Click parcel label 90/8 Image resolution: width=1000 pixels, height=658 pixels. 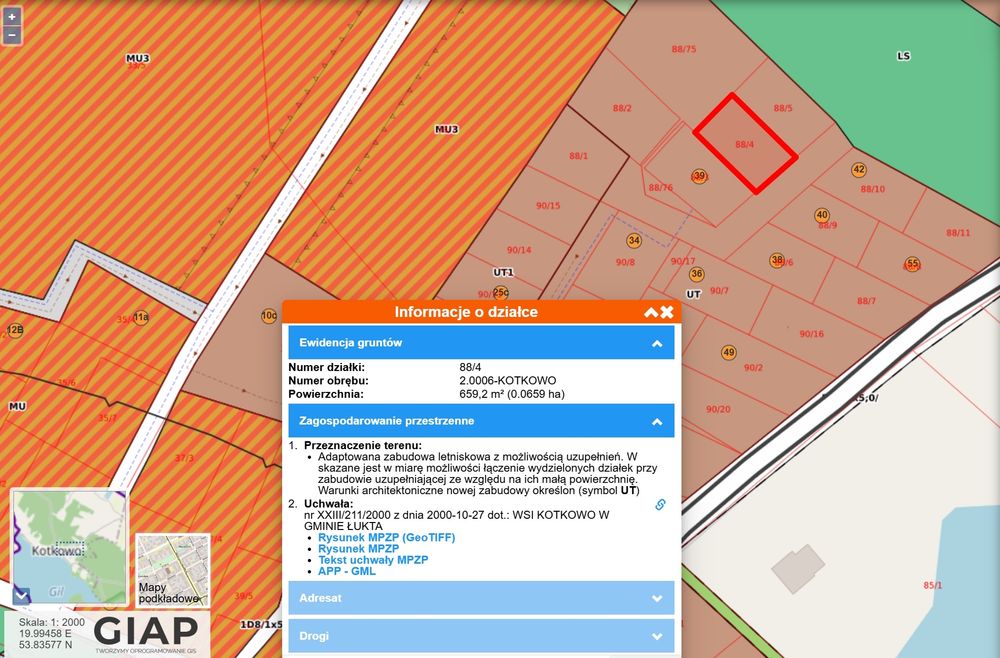coord(625,262)
